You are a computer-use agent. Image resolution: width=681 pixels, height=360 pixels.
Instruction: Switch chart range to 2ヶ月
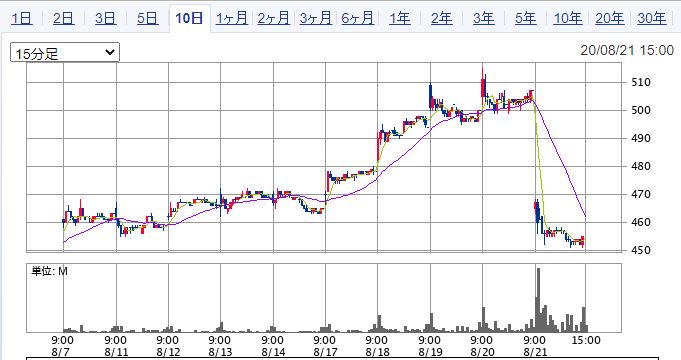(274, 19)
